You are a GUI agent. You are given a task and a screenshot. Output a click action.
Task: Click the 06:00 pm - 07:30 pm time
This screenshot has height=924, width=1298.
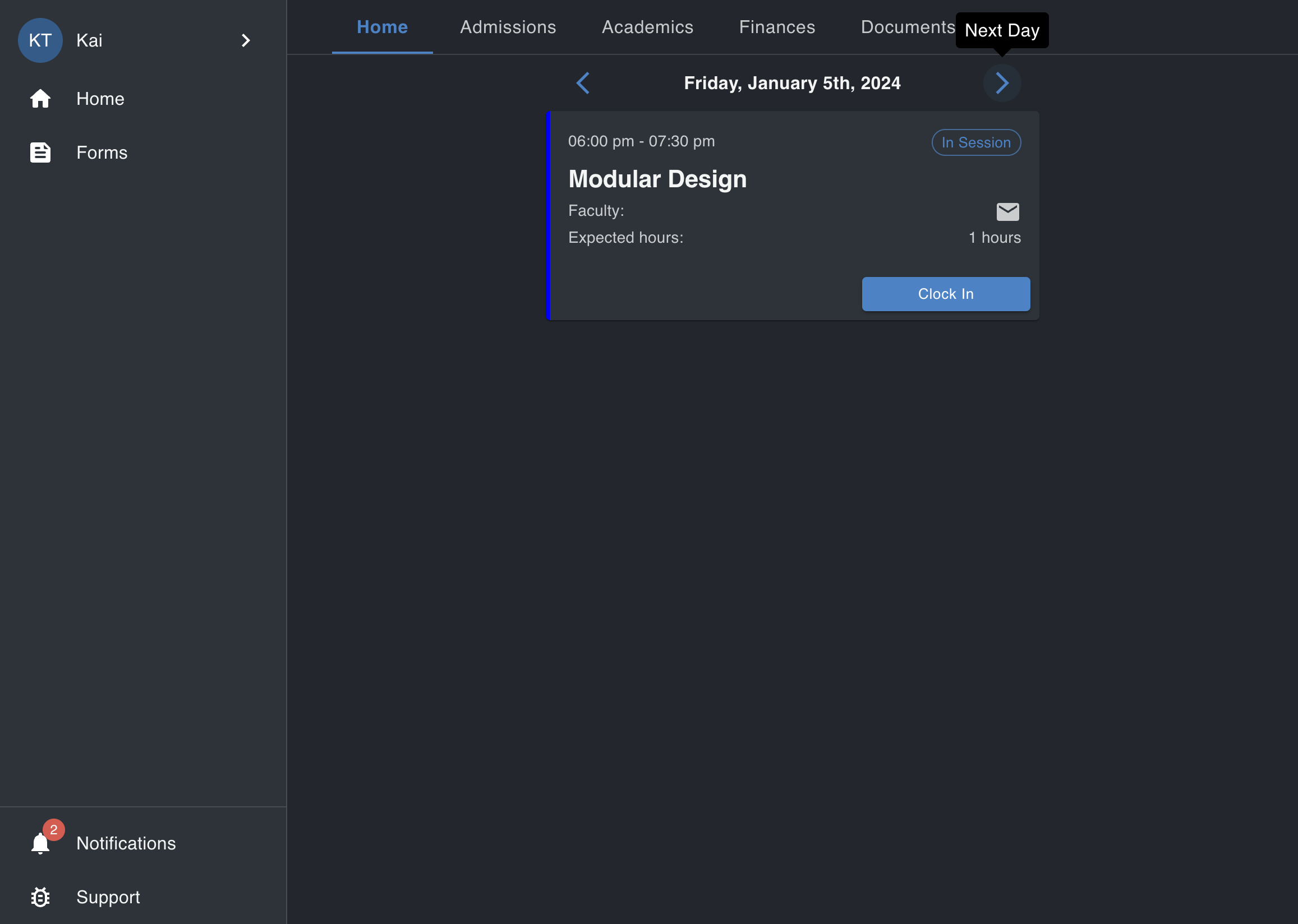[641, 141]
